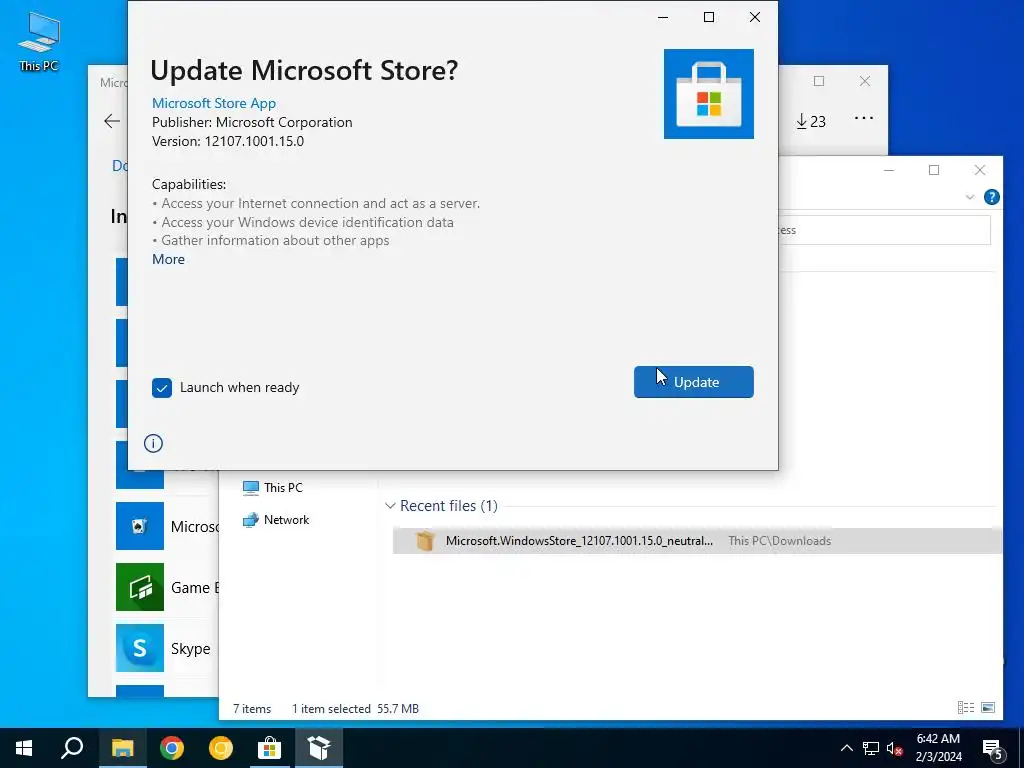Click the Update button in installer dialog
1024x768 pixels.
click(x=694, y=382)
